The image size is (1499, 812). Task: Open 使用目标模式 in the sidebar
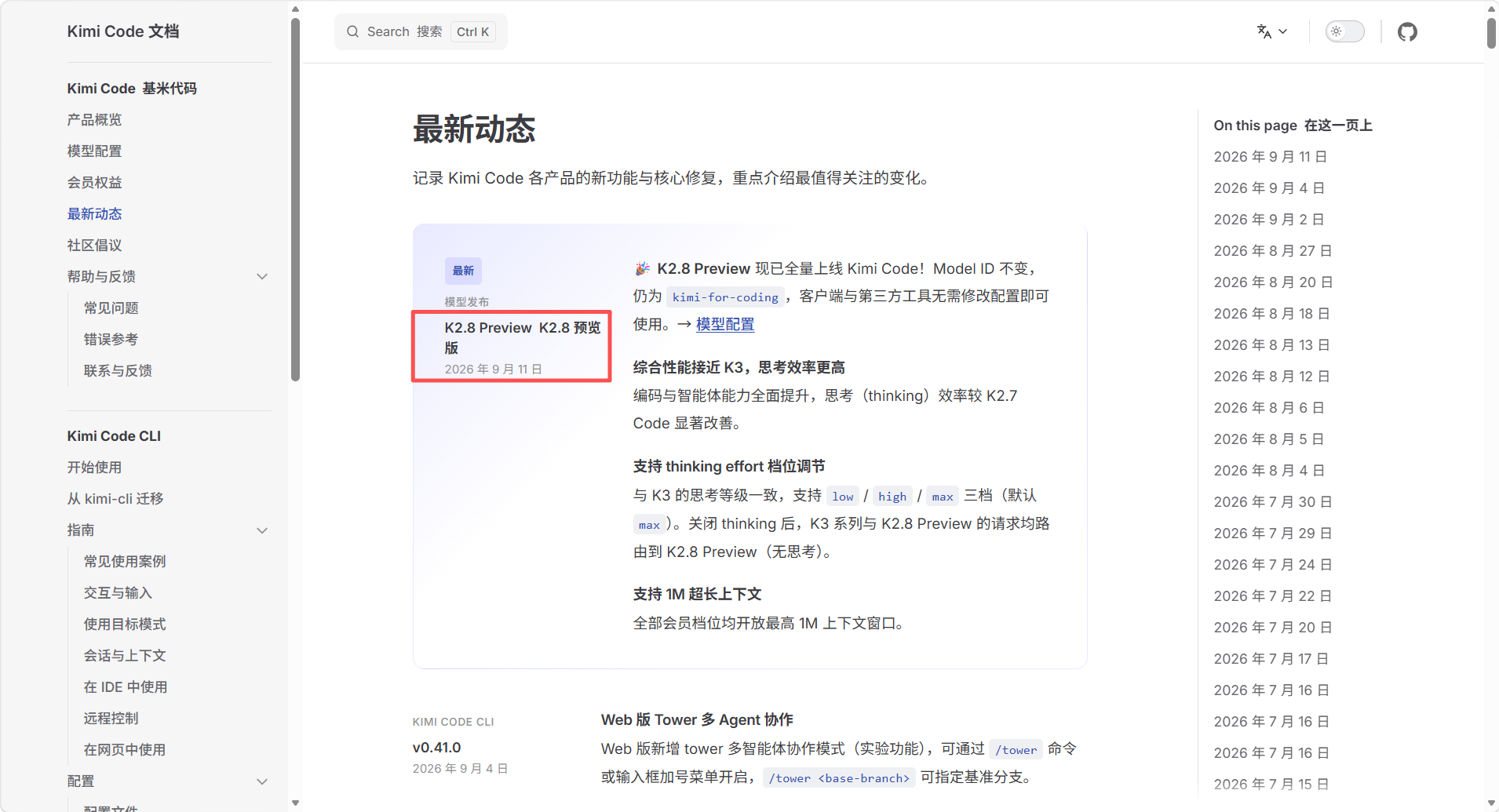coord(125,624)
